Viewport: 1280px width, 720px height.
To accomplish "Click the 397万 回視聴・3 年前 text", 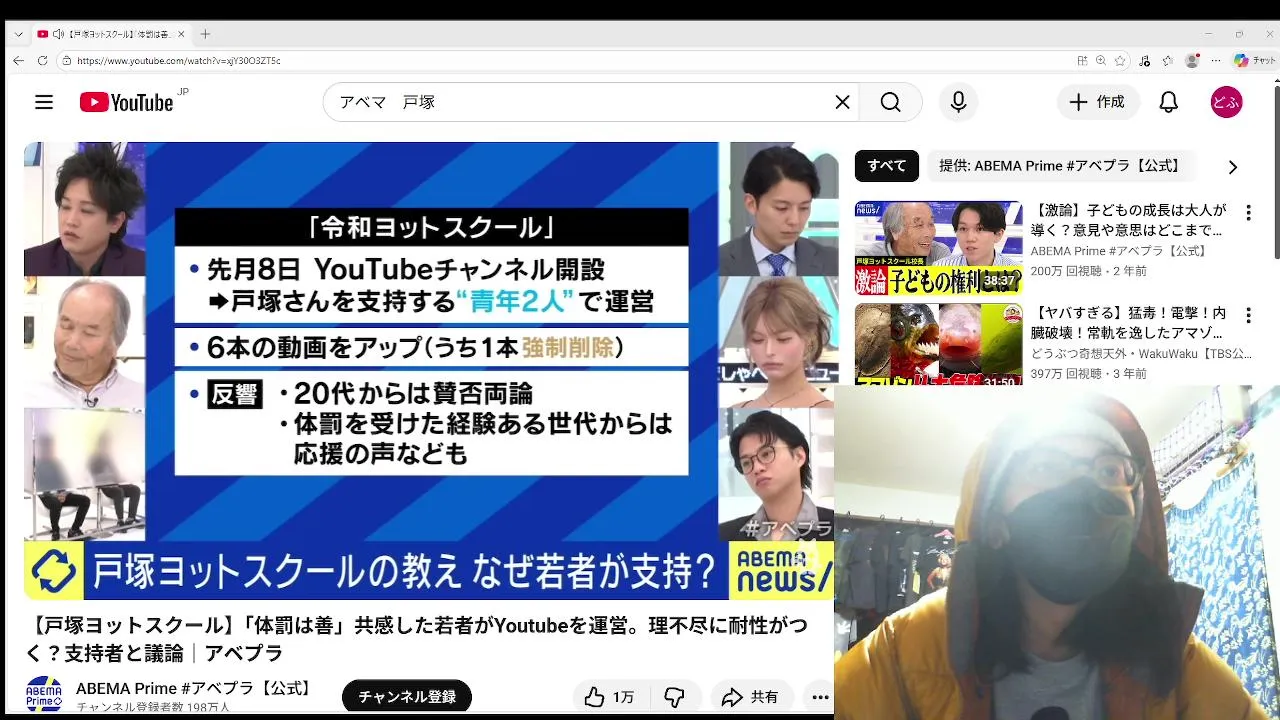I will (1089, 374).
